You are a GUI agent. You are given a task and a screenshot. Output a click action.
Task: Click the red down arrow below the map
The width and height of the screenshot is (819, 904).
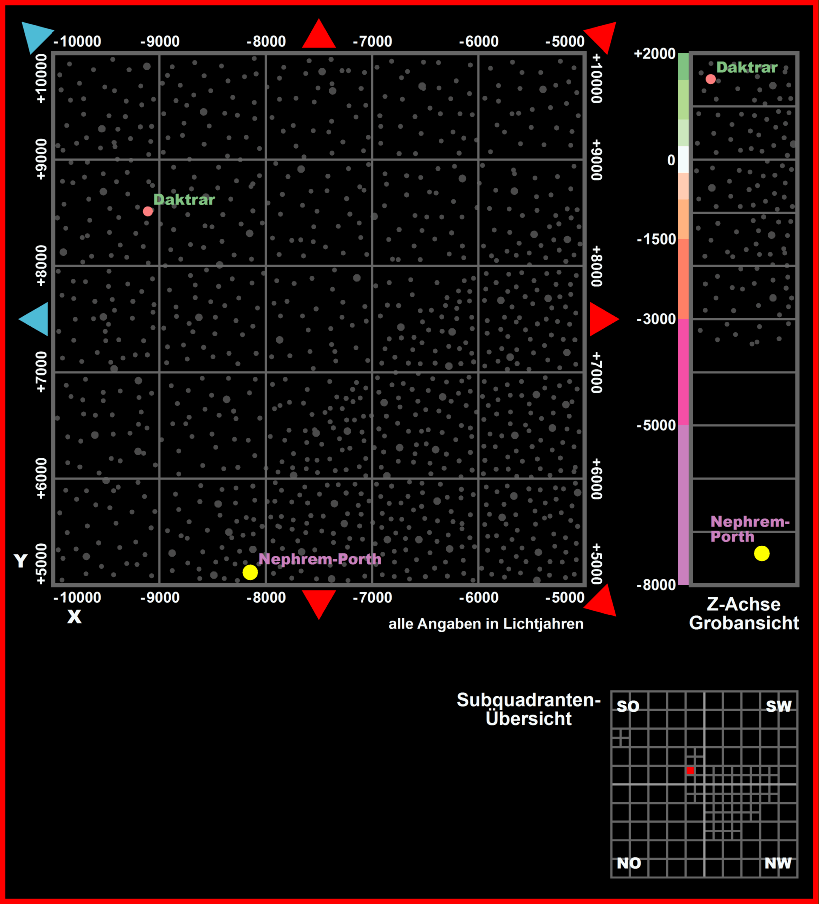[319, 603]
